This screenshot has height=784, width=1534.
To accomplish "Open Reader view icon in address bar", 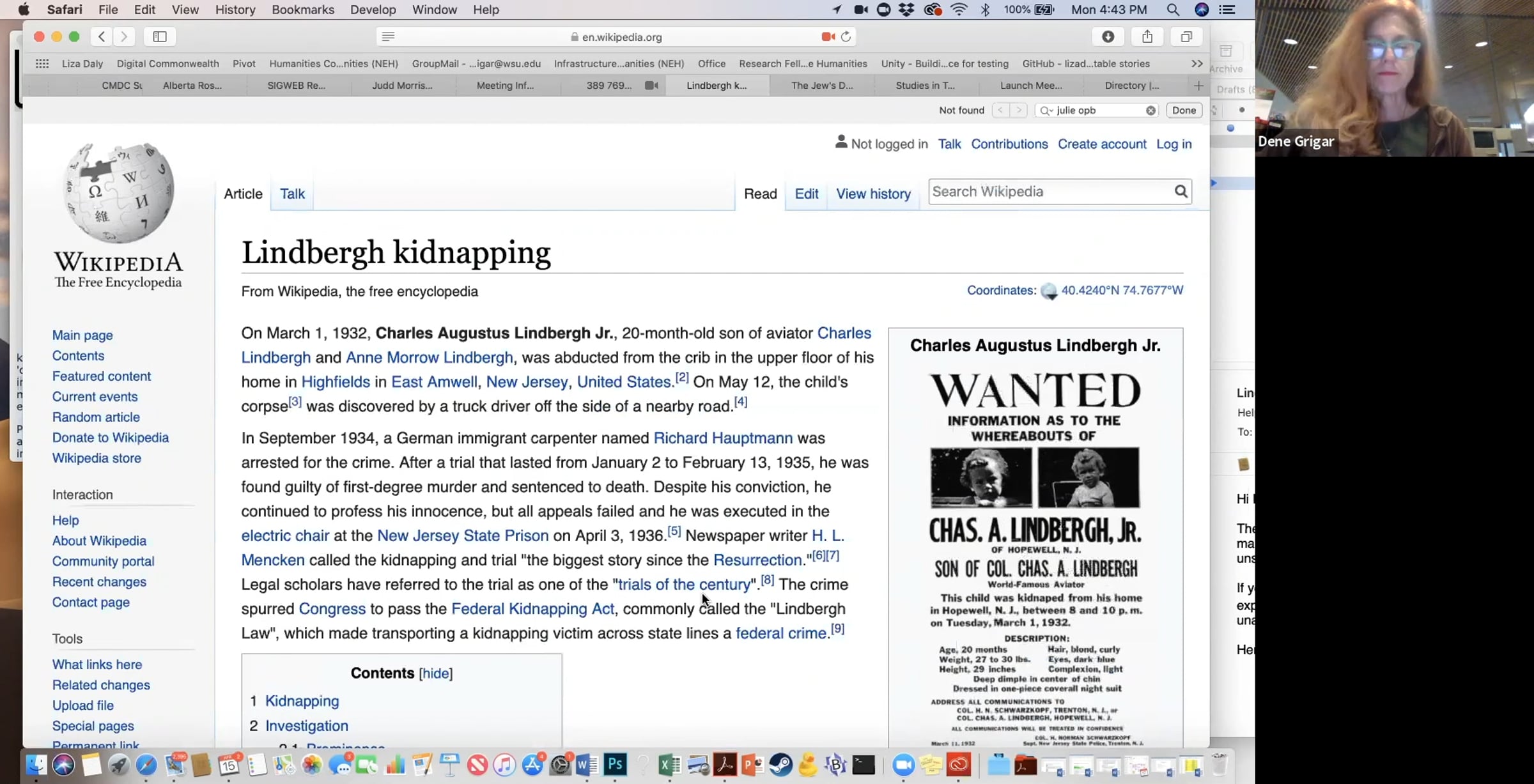I will (388, 37).
